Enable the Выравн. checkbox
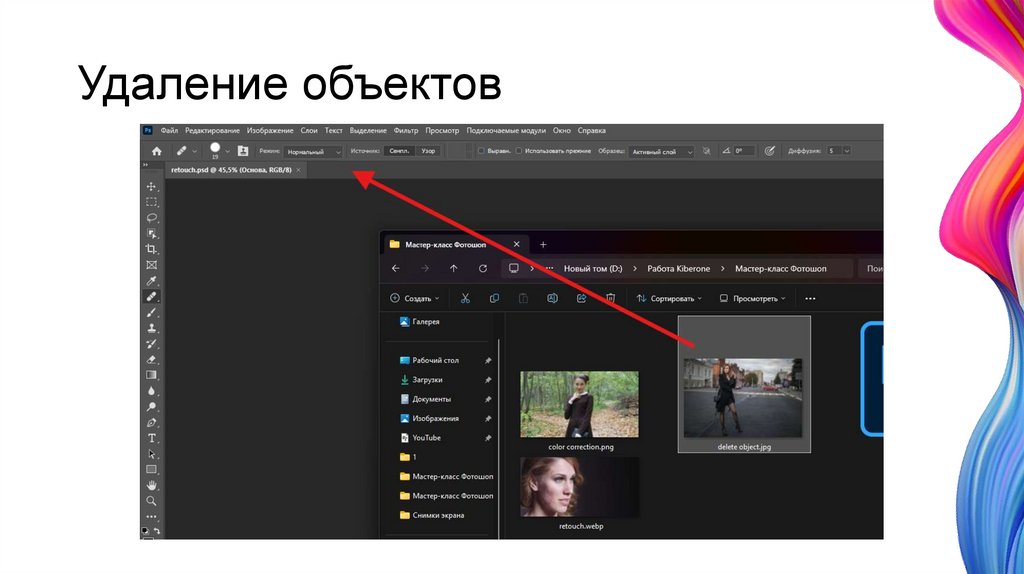The image size is (1024, 574). (x=481, y=151)
